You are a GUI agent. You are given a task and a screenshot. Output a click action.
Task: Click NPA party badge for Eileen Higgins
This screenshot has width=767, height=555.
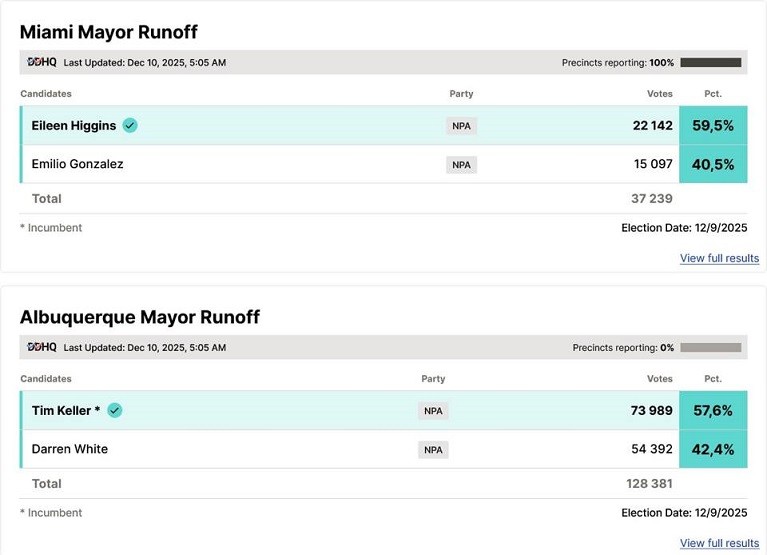[461, 126]
